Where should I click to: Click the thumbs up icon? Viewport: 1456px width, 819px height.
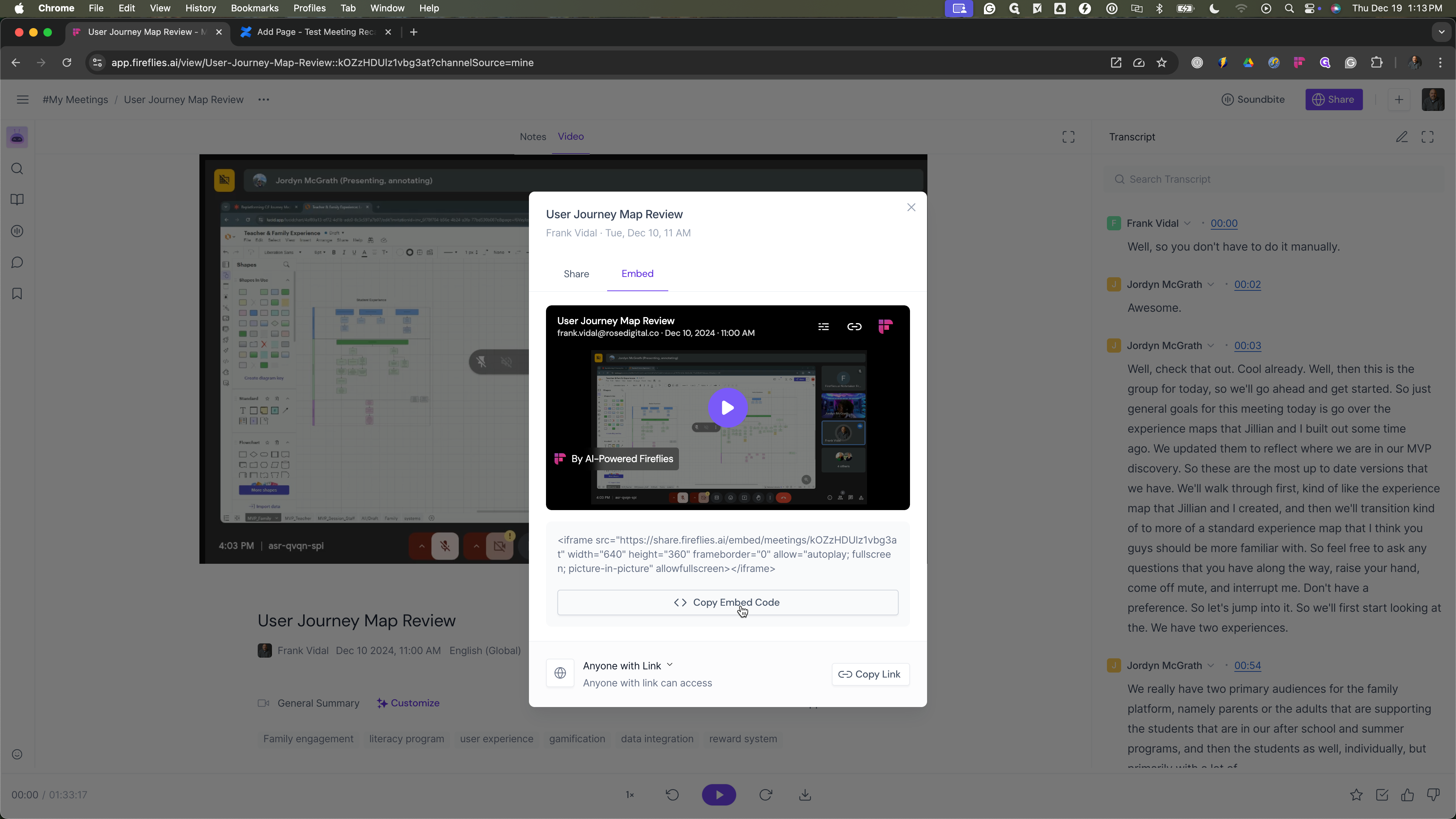click(1407, 795)
